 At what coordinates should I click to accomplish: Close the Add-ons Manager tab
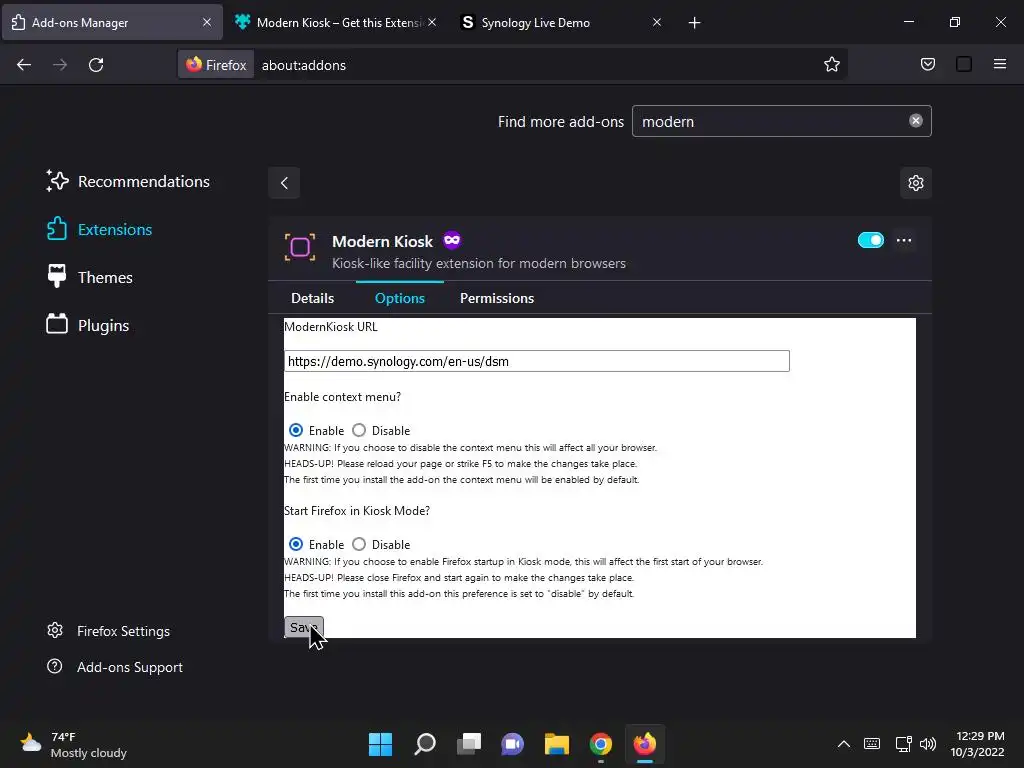tap(206, 22)
